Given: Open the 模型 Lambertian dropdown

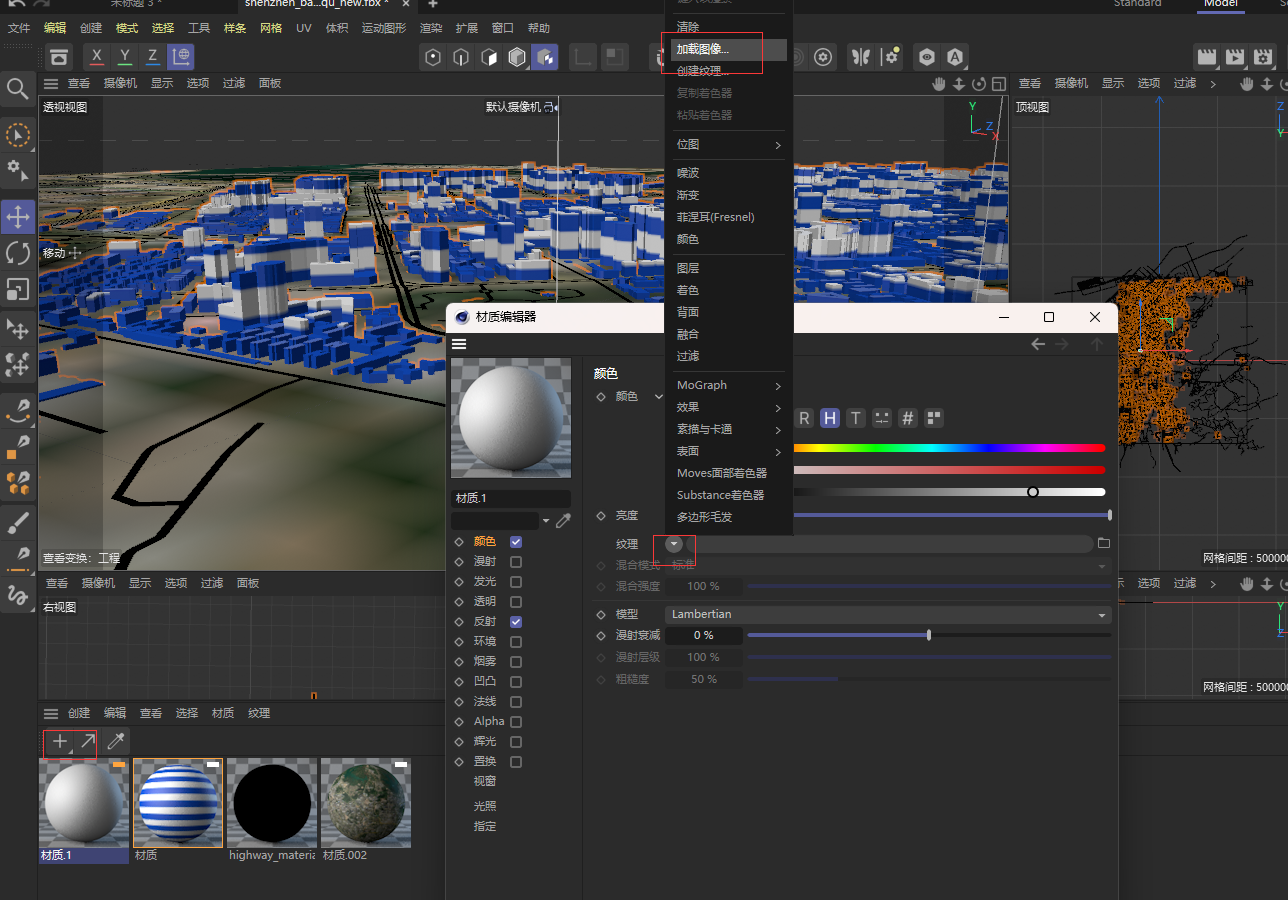Looking at the screenshot, I should (x=887, y=614).
